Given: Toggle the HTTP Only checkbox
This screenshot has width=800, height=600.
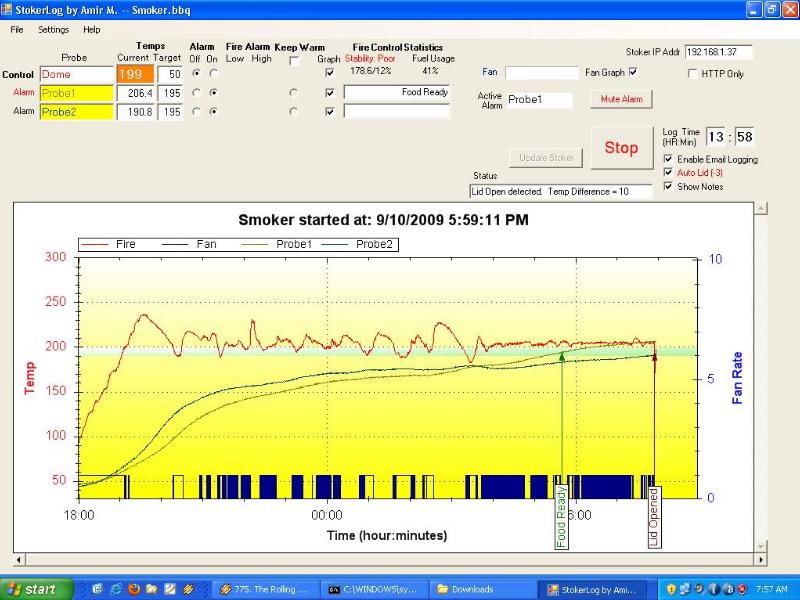Looking at the screenshot, I should pyautogui.click(x=693, y=74).
